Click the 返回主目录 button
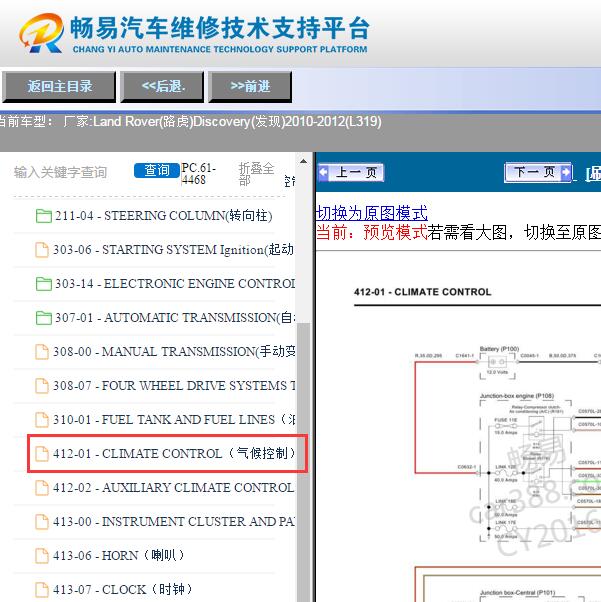The width and height of the screenshot is (601, 602). 59,86
